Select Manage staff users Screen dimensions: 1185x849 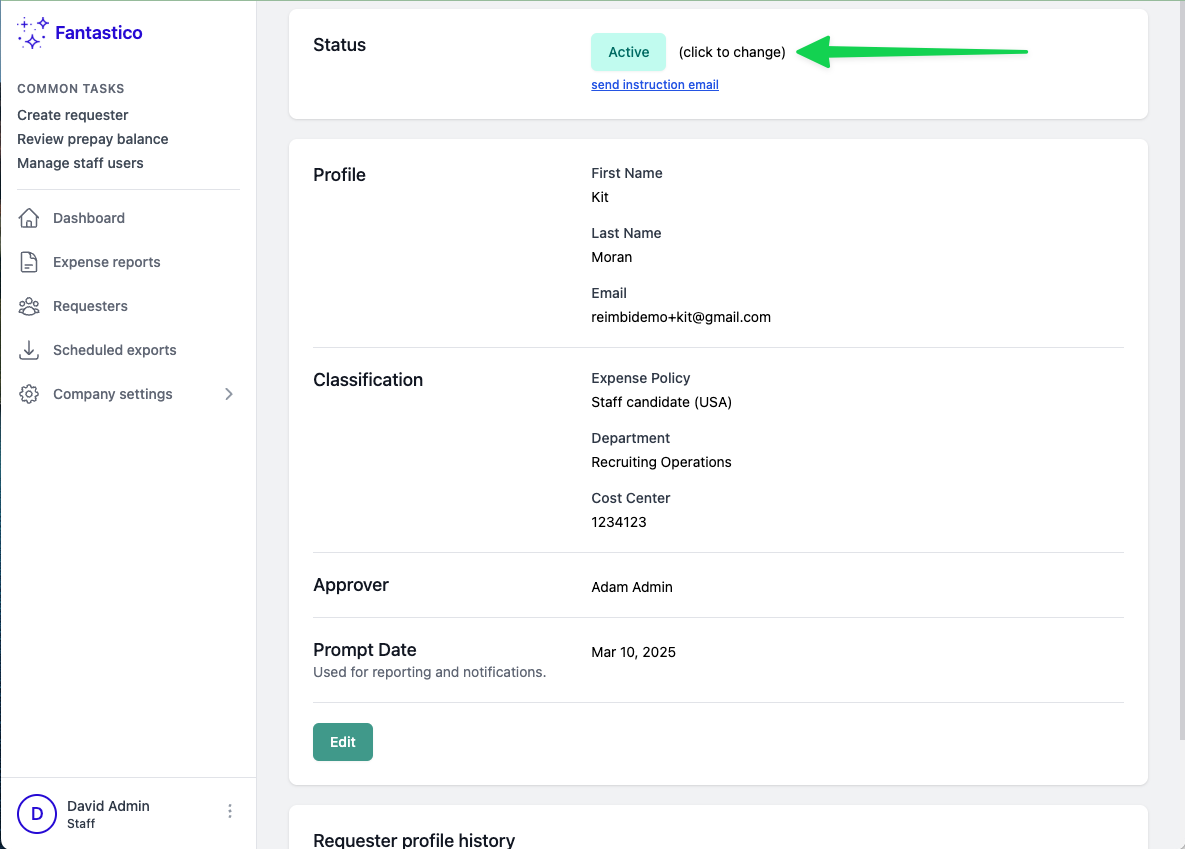[80, 163]
